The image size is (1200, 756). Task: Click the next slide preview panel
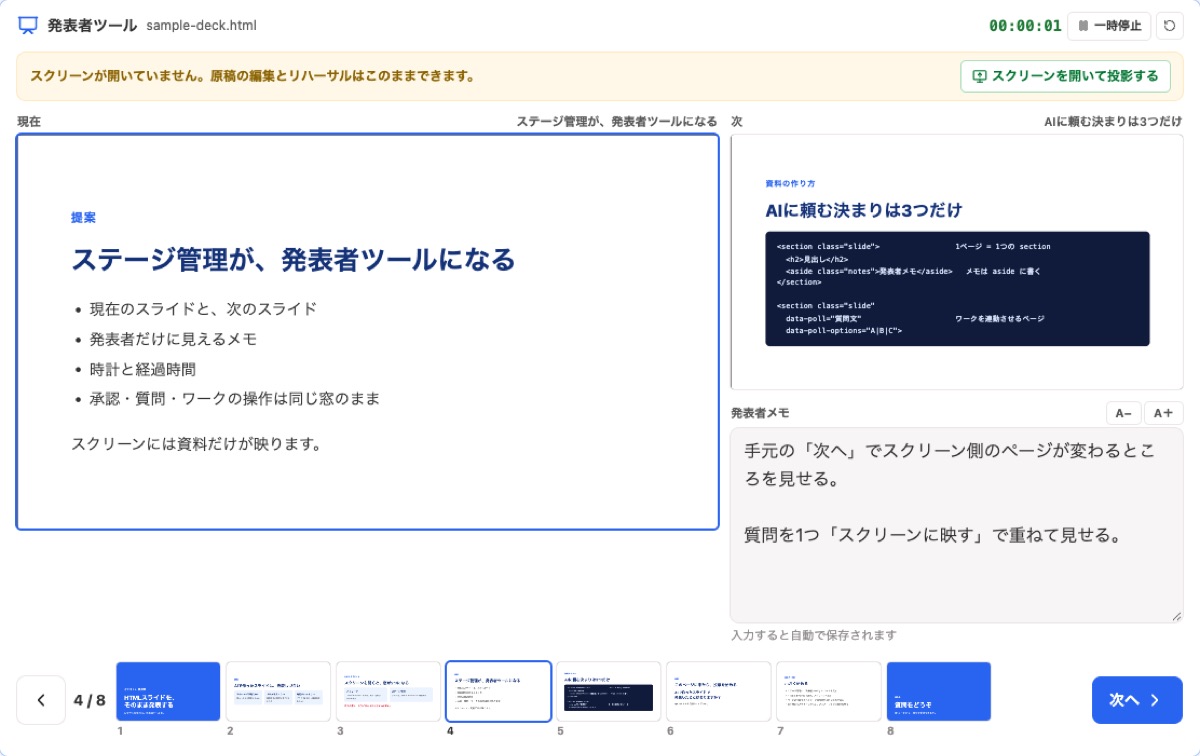(957, 262)
